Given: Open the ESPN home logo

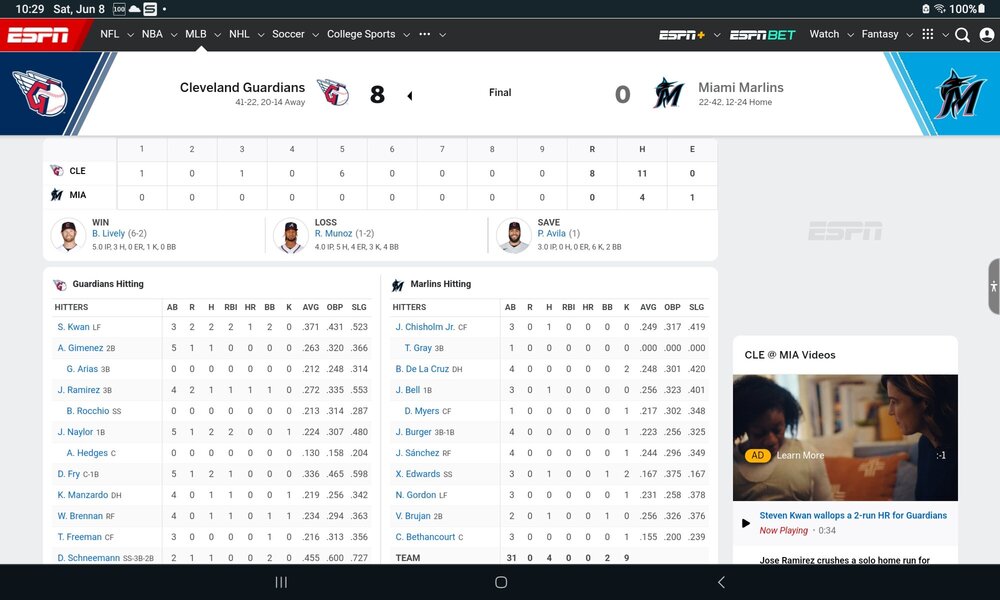Looking at the screenshot, I should [x=38, y=35].
